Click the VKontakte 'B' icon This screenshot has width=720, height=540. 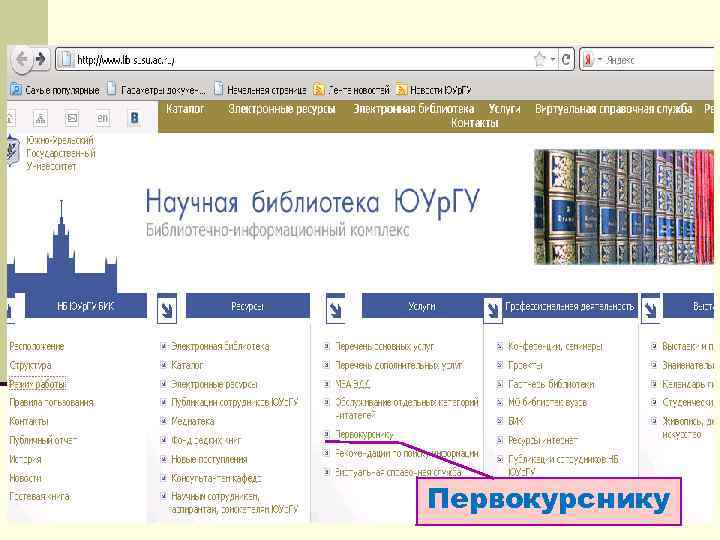(x=134, y=118)
